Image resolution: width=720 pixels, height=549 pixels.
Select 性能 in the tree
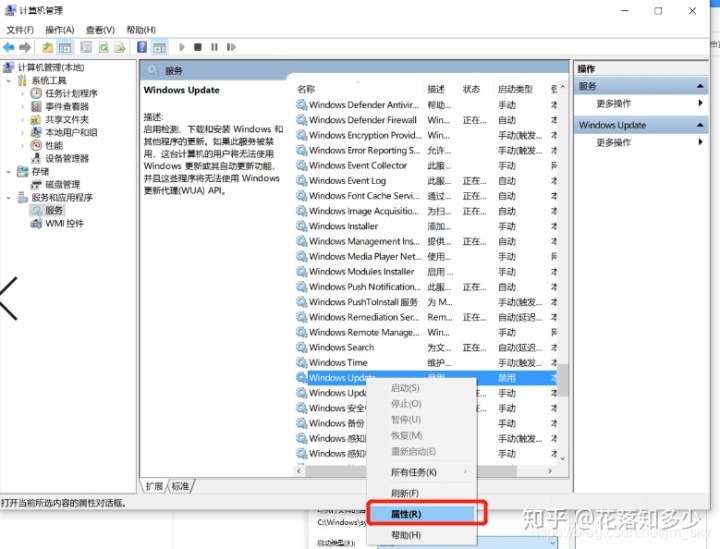tap(54, 146)
